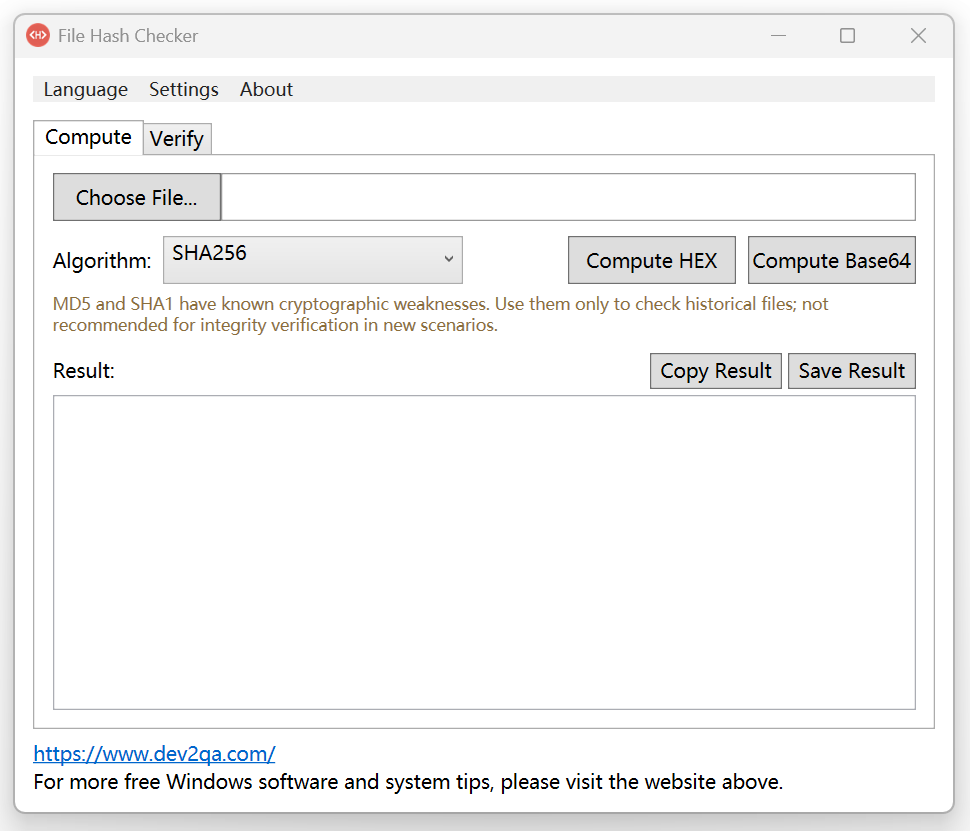
Task: Click the Compute Base64 button
Action: point(831,260)
